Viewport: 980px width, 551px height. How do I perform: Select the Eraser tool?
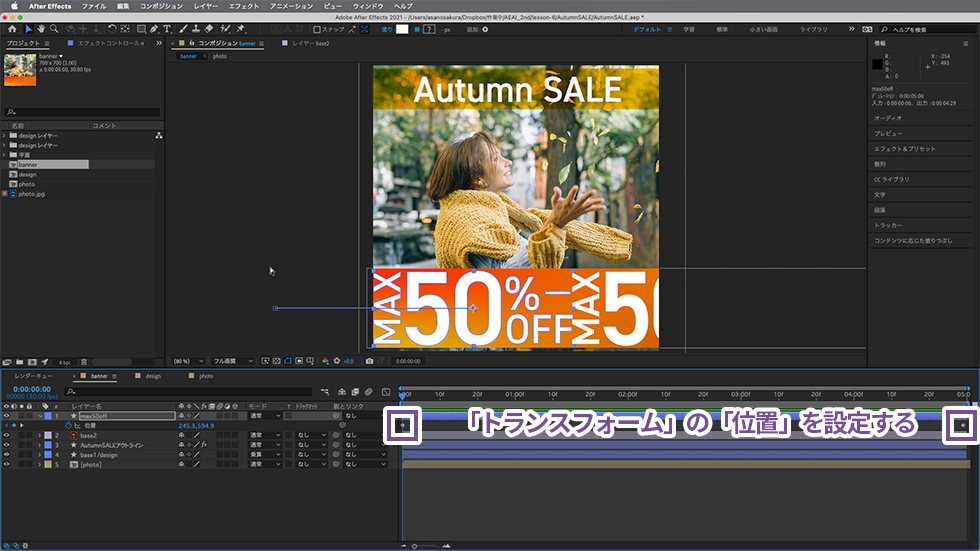pos(209,29)
